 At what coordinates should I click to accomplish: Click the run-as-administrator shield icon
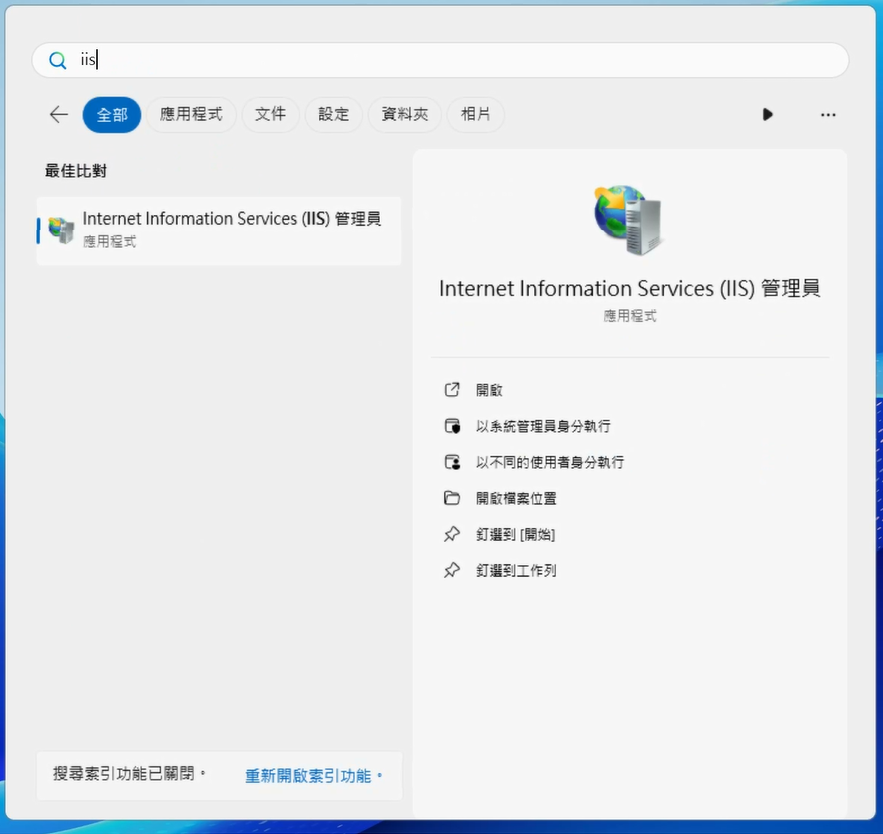452,426
